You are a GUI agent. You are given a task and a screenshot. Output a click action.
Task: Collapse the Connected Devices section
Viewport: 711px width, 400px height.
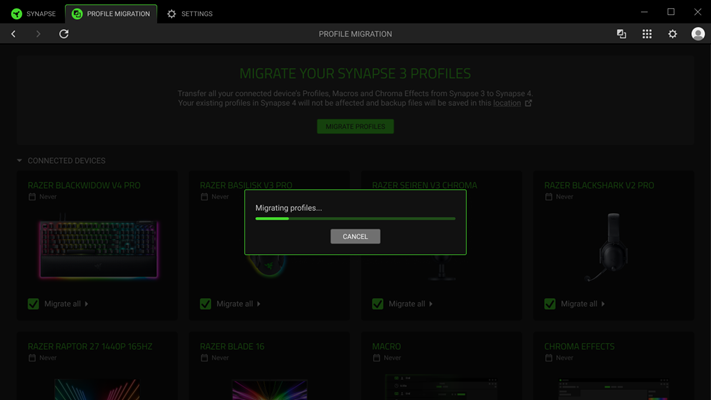[x=19, y=161]
